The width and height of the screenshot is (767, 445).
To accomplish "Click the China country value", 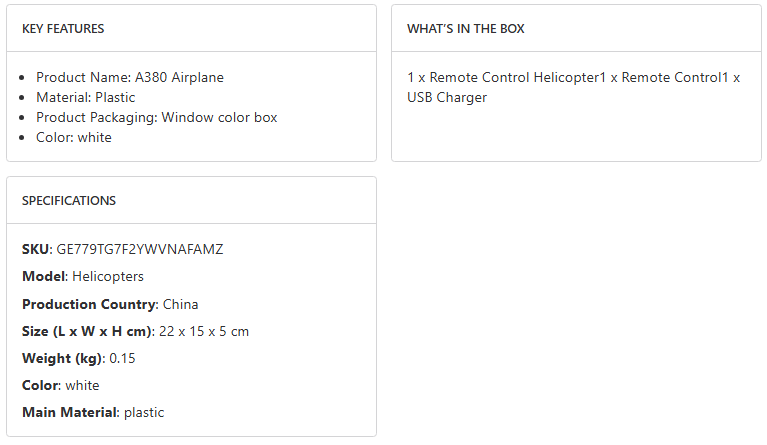I will [181, 304].
